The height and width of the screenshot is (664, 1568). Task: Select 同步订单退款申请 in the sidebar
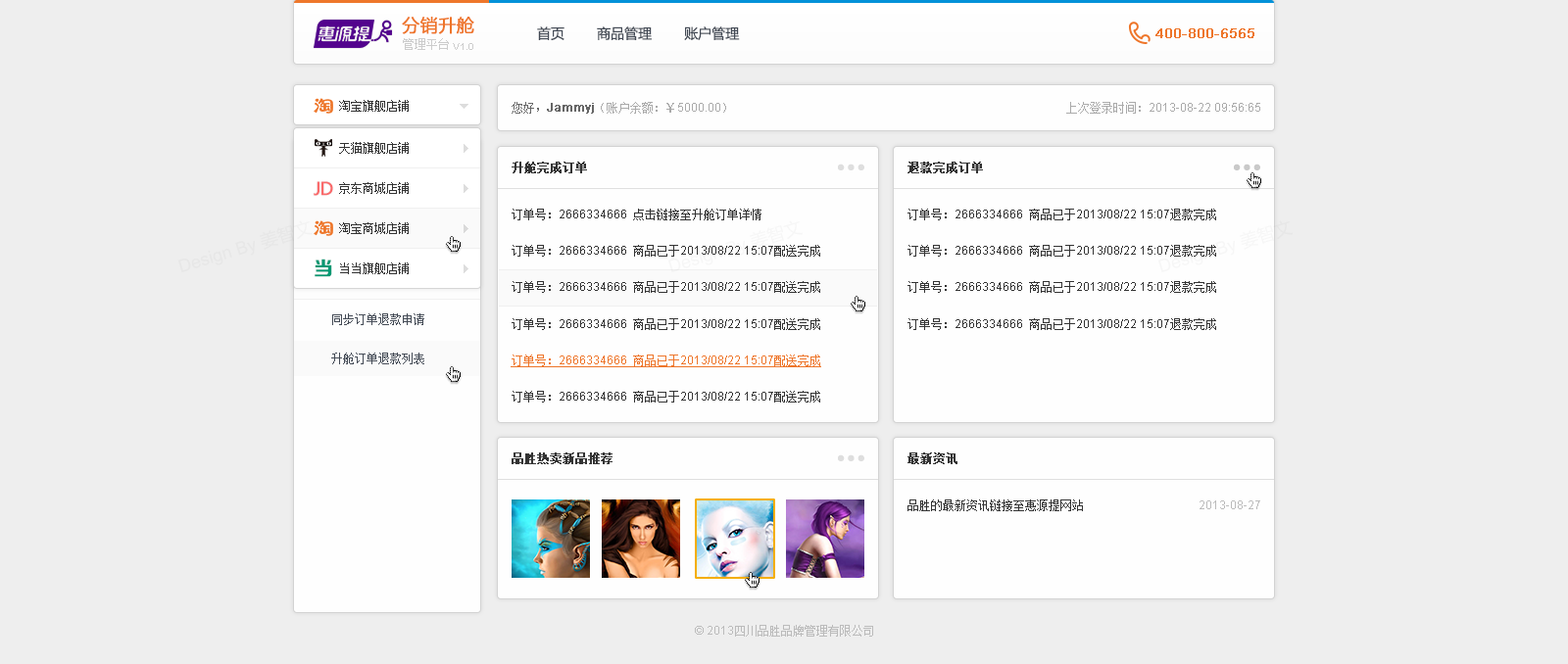point(378,319)
